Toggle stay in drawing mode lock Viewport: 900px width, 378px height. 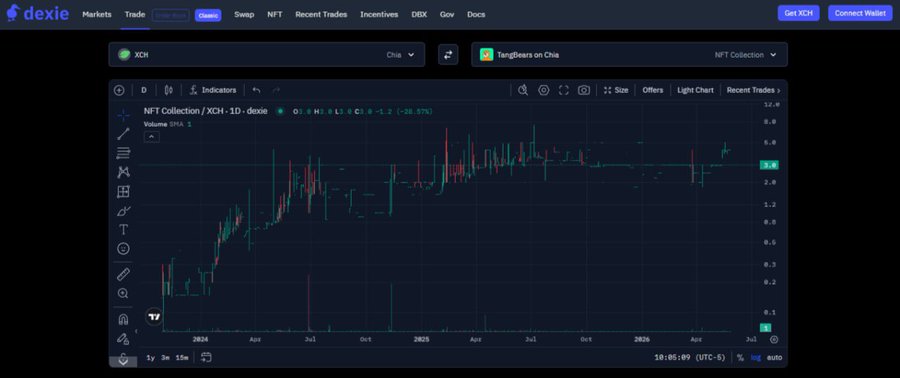pyautogui.click(x=123, y=338)
